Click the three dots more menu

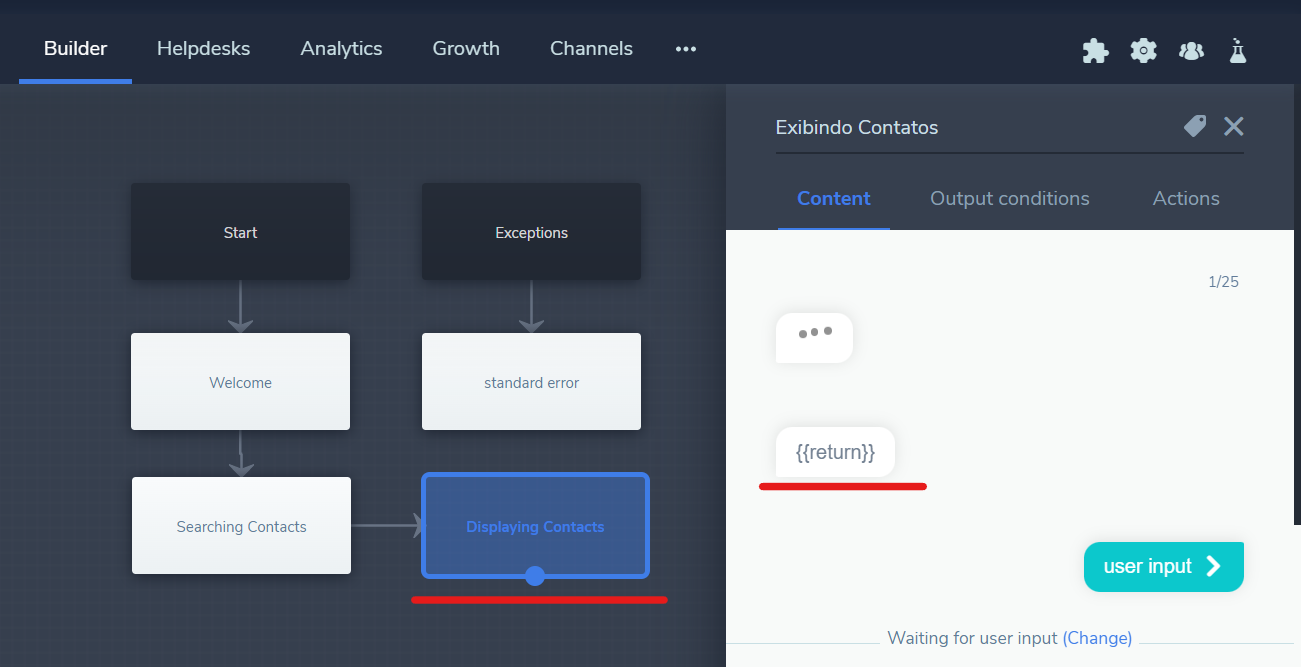click(685, 49)
